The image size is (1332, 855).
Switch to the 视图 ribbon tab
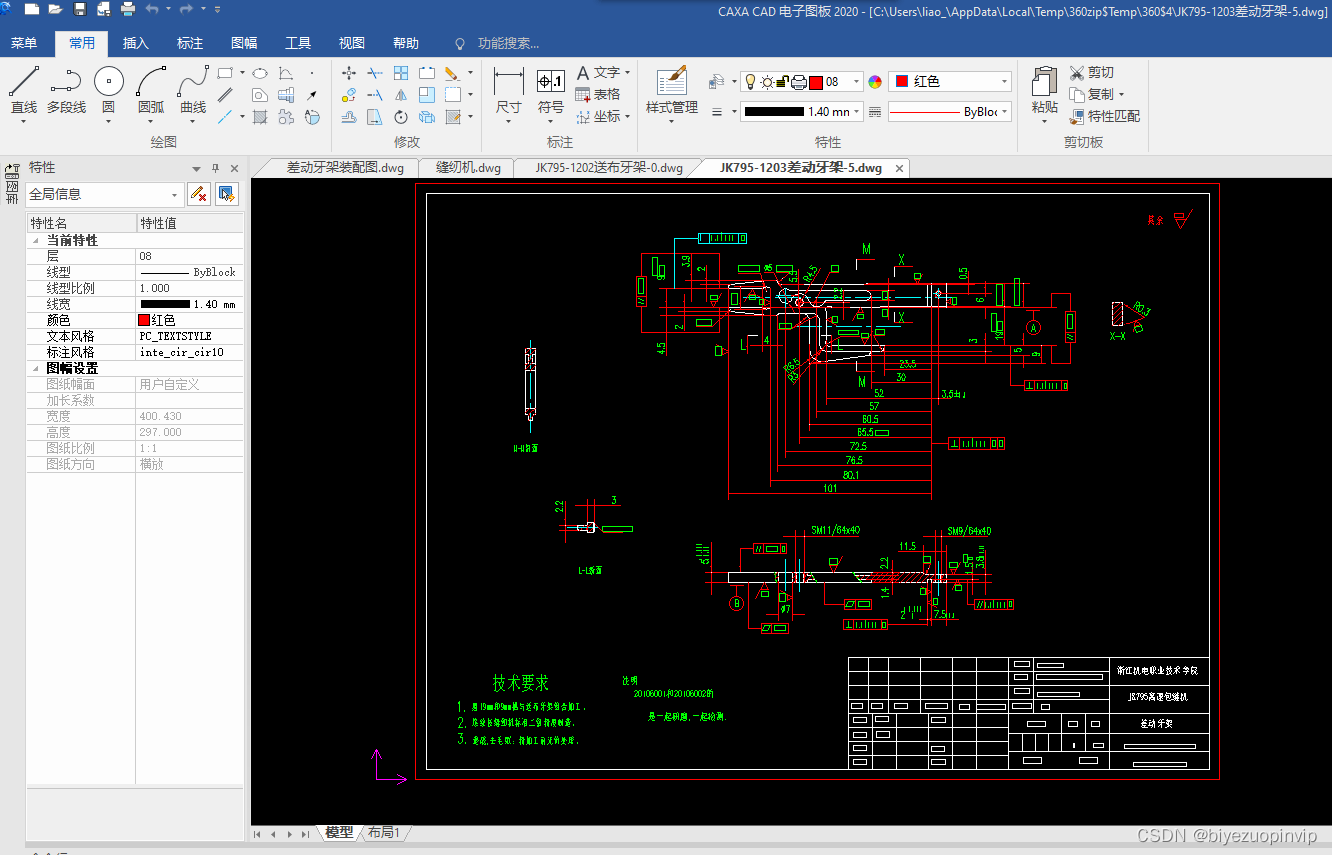point(352,43)
